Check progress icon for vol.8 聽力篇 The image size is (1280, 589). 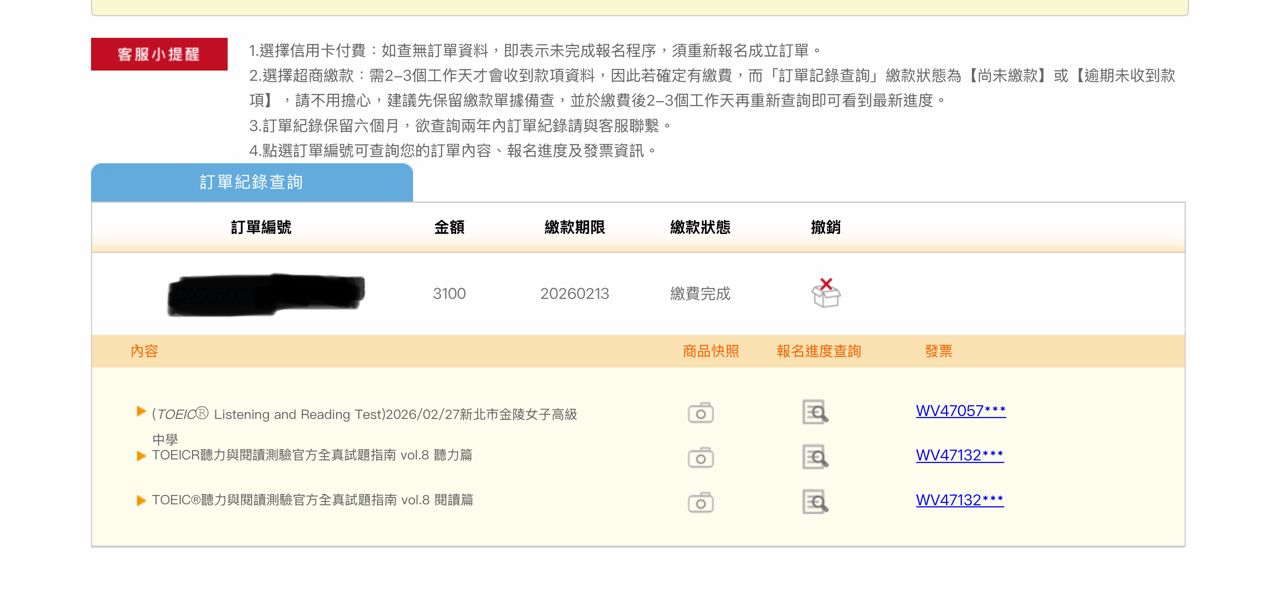[815, 457]
